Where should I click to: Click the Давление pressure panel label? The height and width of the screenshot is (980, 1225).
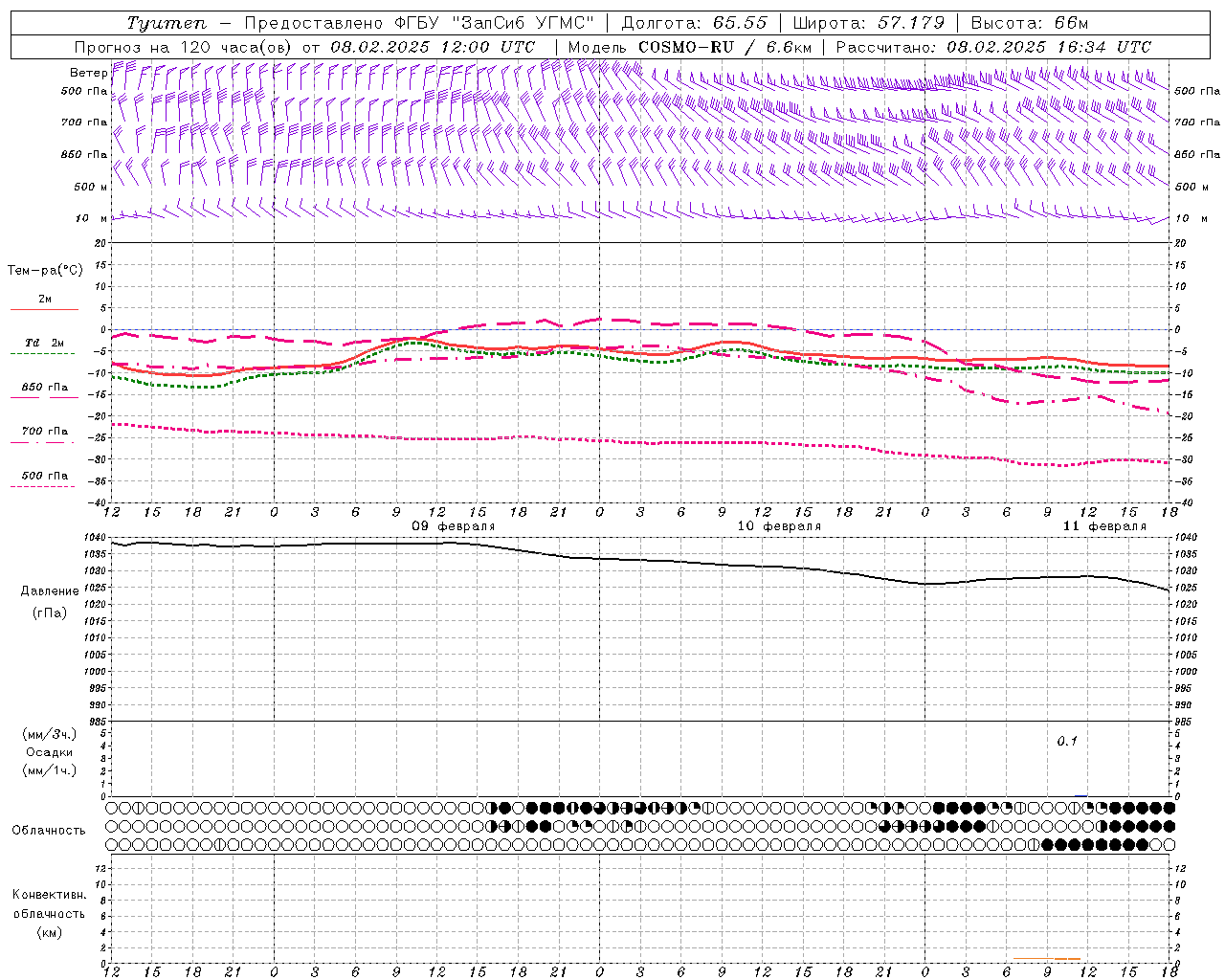(x=50, y=591)
